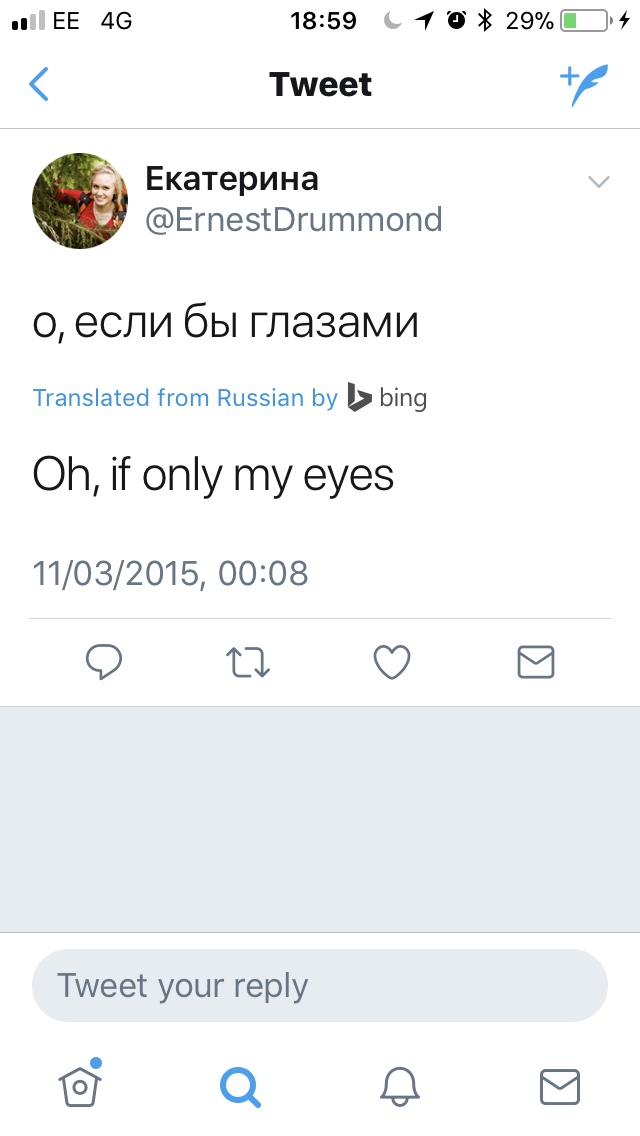The height and width of the screenshot is (1136, 640).
Task: Share tweet via envelope icon under tweet
Action: pyautogui.click(x=535, y=662)
